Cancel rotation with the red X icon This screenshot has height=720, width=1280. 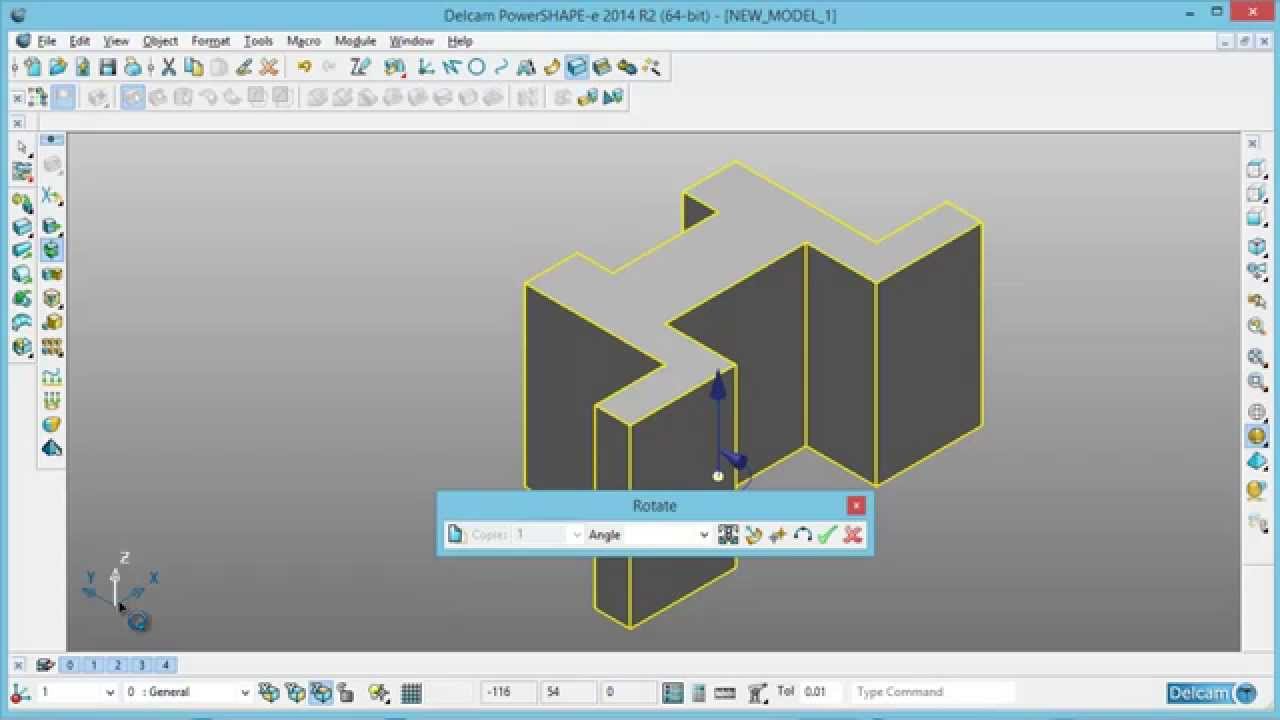(x=852, y=535)
